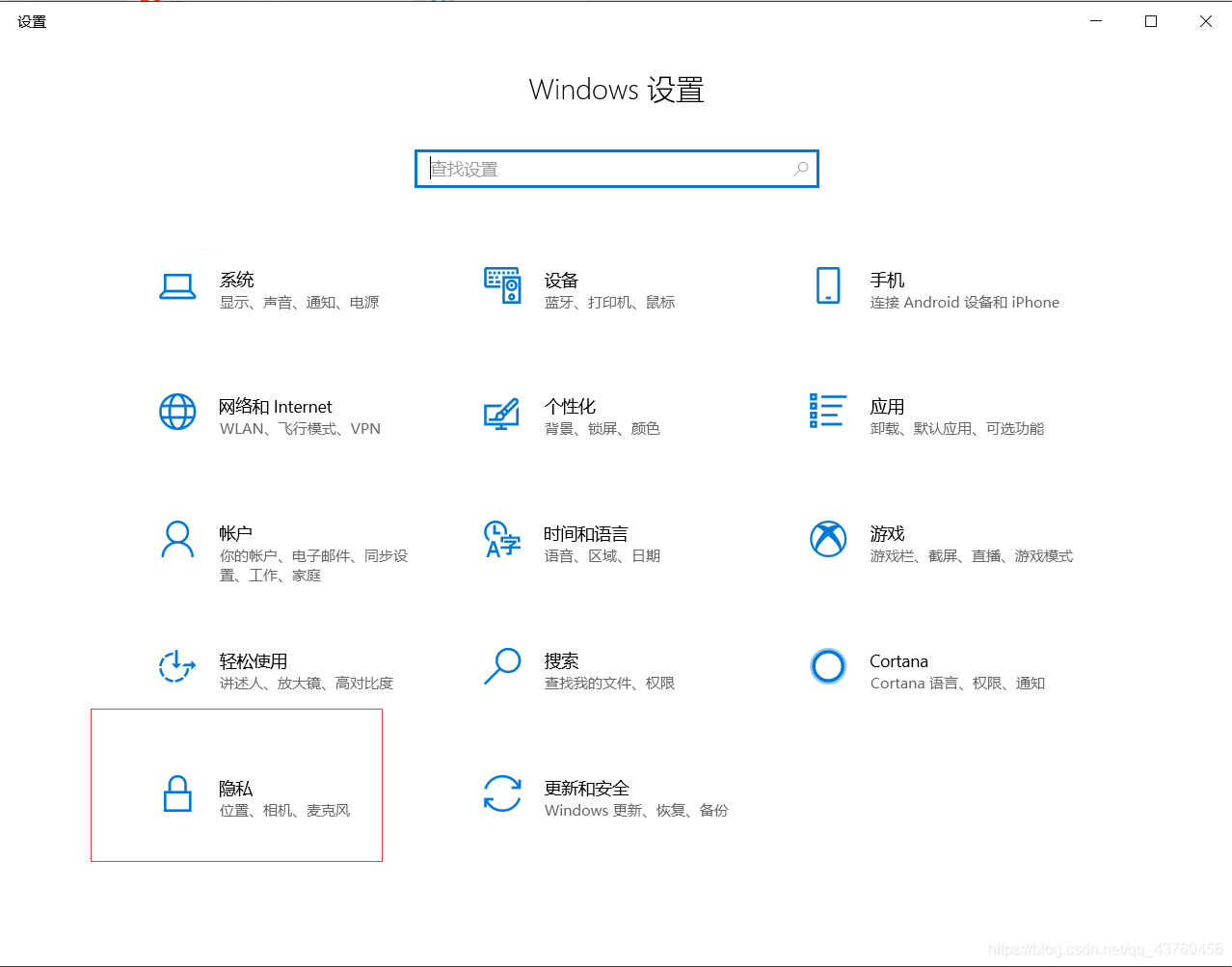
Task: Click the 更新和安全 refresh arrows icon
Action: [x=502, y=793]
